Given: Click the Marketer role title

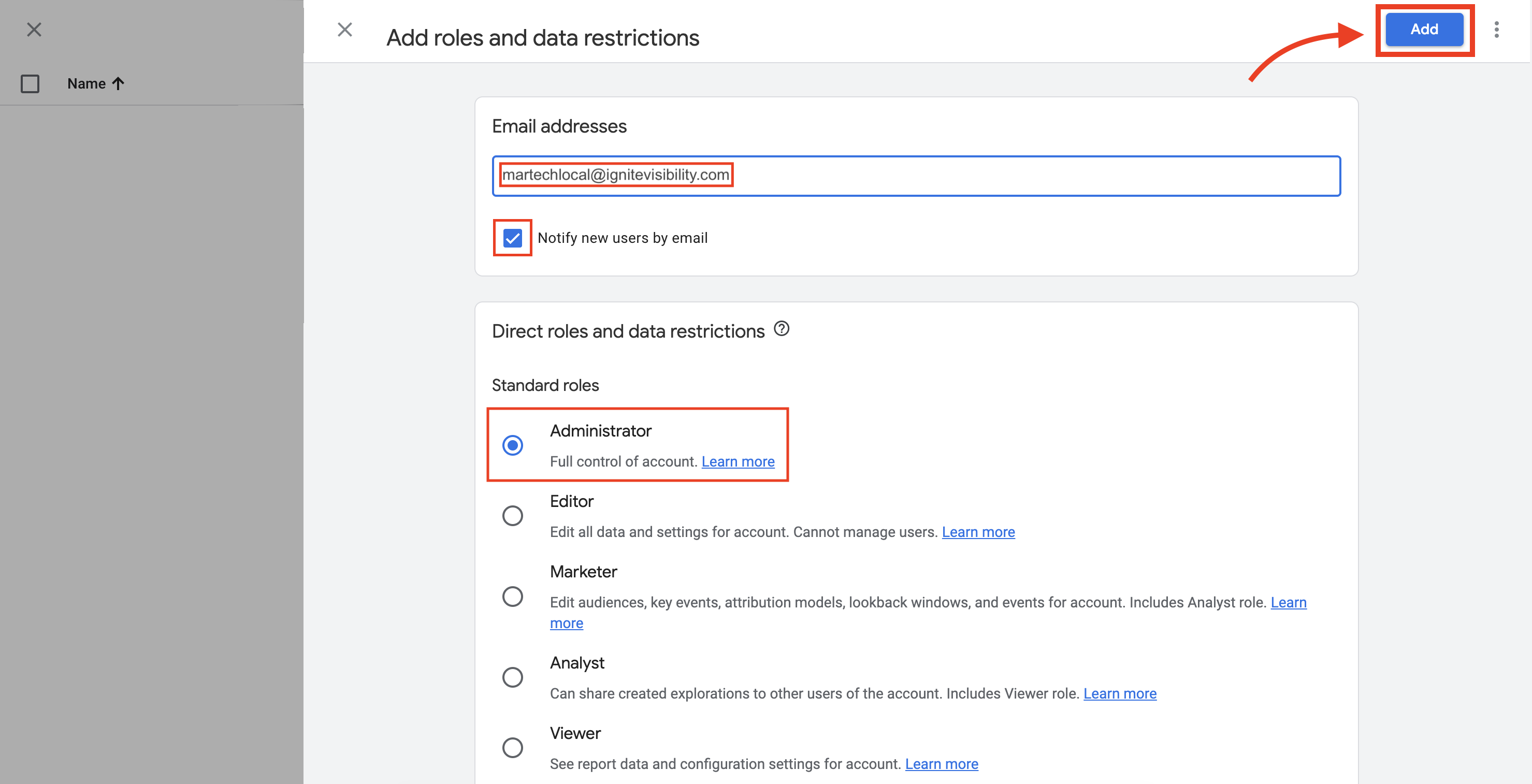Looking at the screenshot, I should pyautogui.click(x=583, y=572).
